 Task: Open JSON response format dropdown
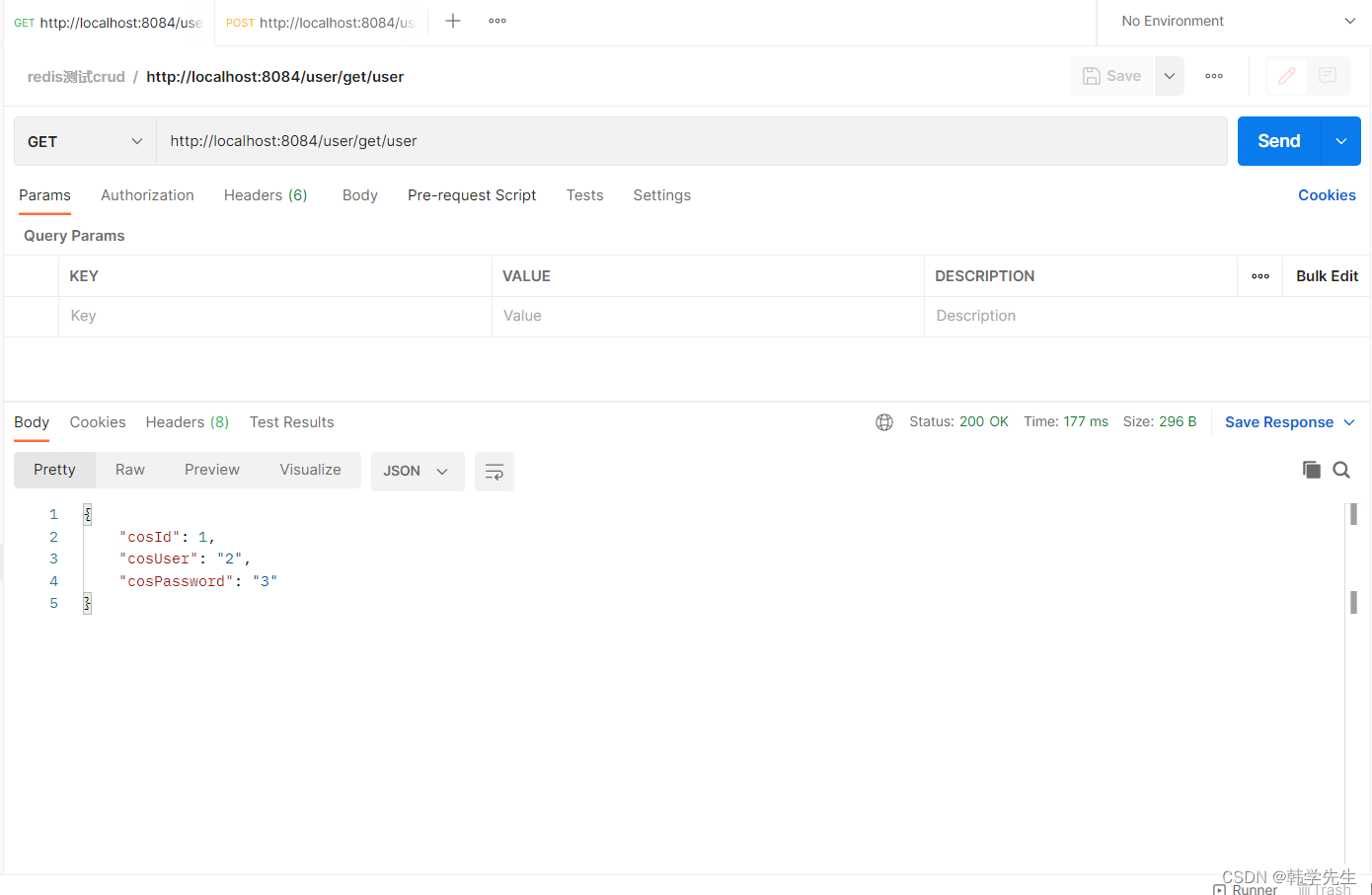(417, 472)
